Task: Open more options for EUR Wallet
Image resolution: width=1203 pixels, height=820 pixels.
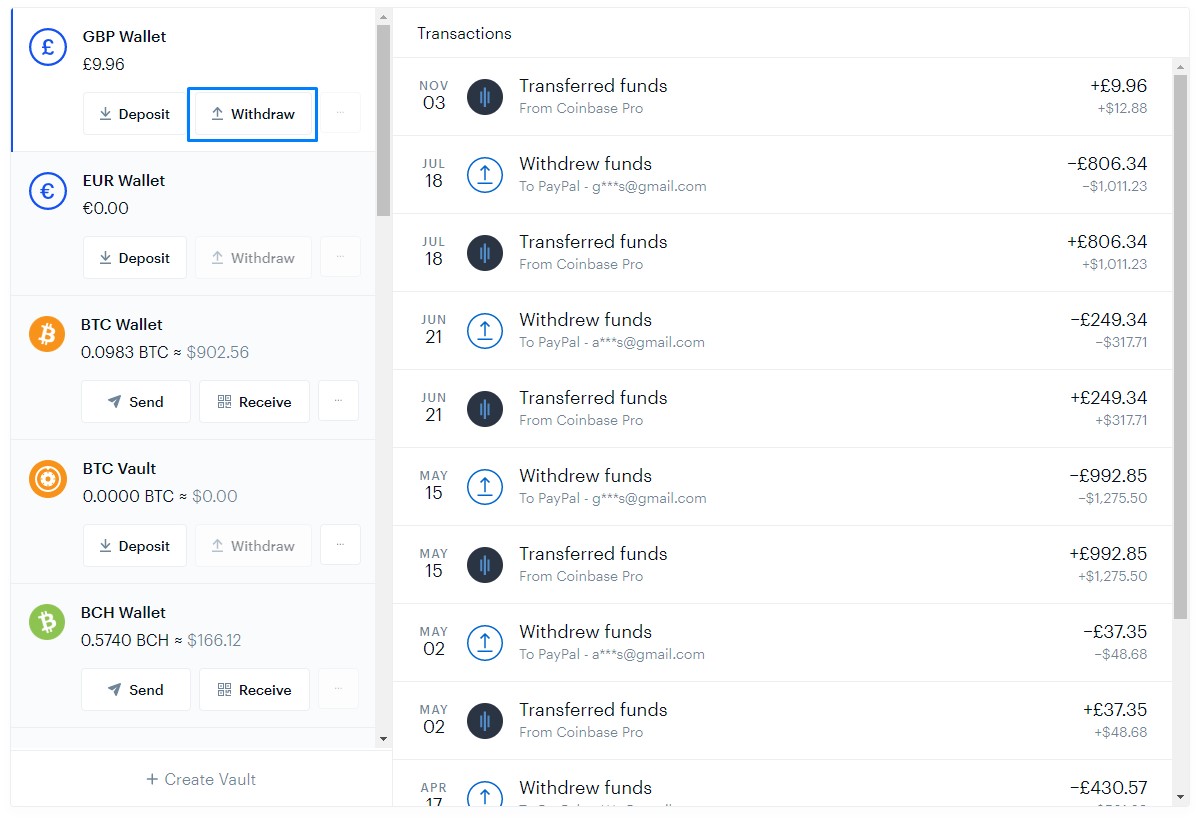Action: [340, 258]
